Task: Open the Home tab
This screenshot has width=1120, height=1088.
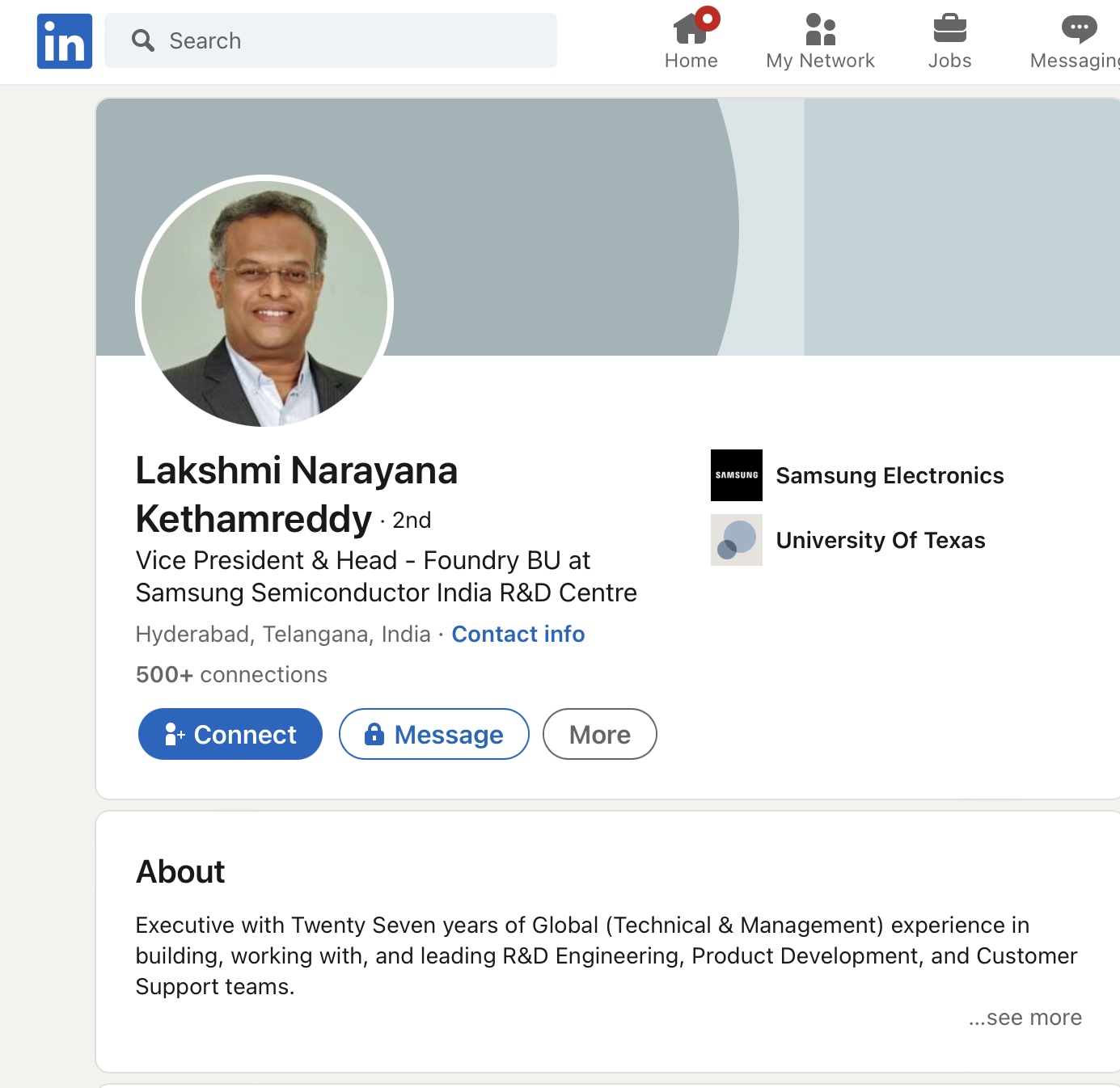Action: tap(691, 42)
